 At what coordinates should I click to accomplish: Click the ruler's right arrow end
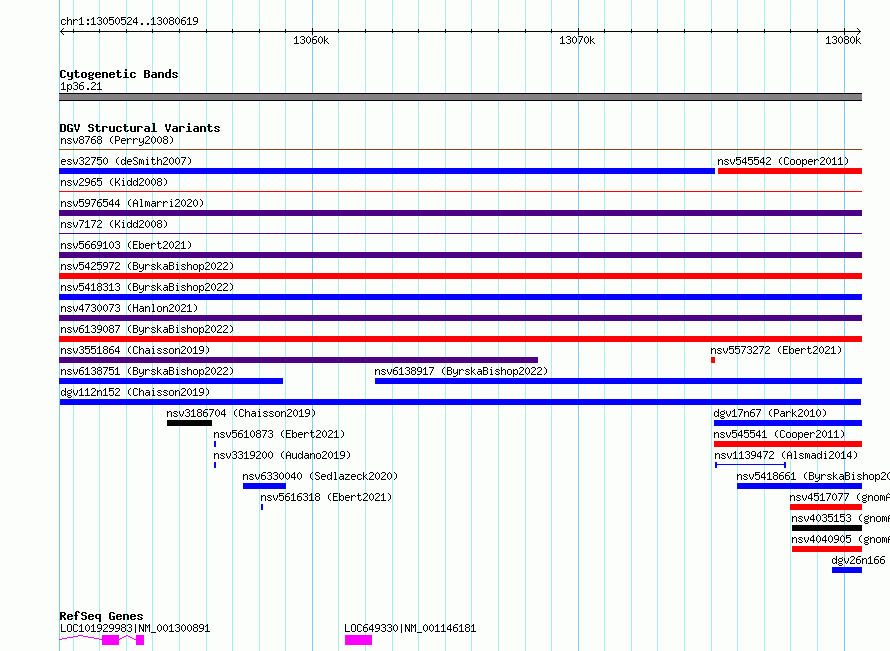click(x=859, y=32)
